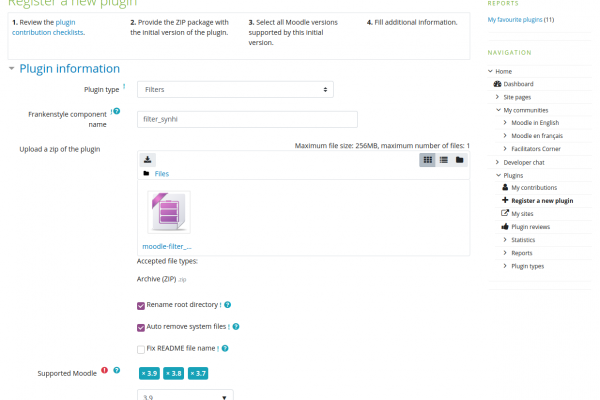This screenshot has height=400, width=600.
Task: Click the thumbs-up icon beside Plugin reviews
Action: [505, 227]
